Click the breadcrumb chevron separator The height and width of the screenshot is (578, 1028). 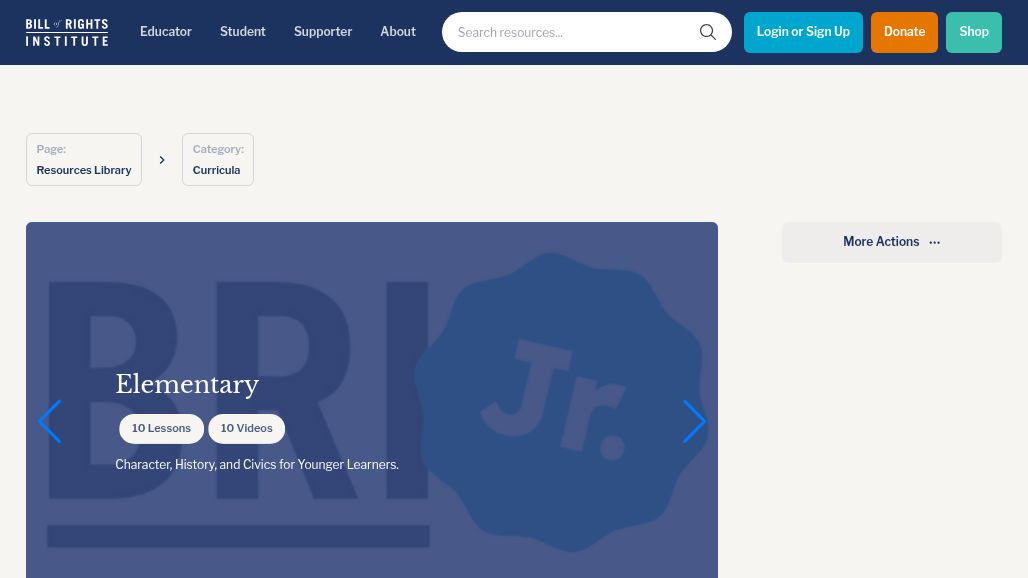coord(162,159)
